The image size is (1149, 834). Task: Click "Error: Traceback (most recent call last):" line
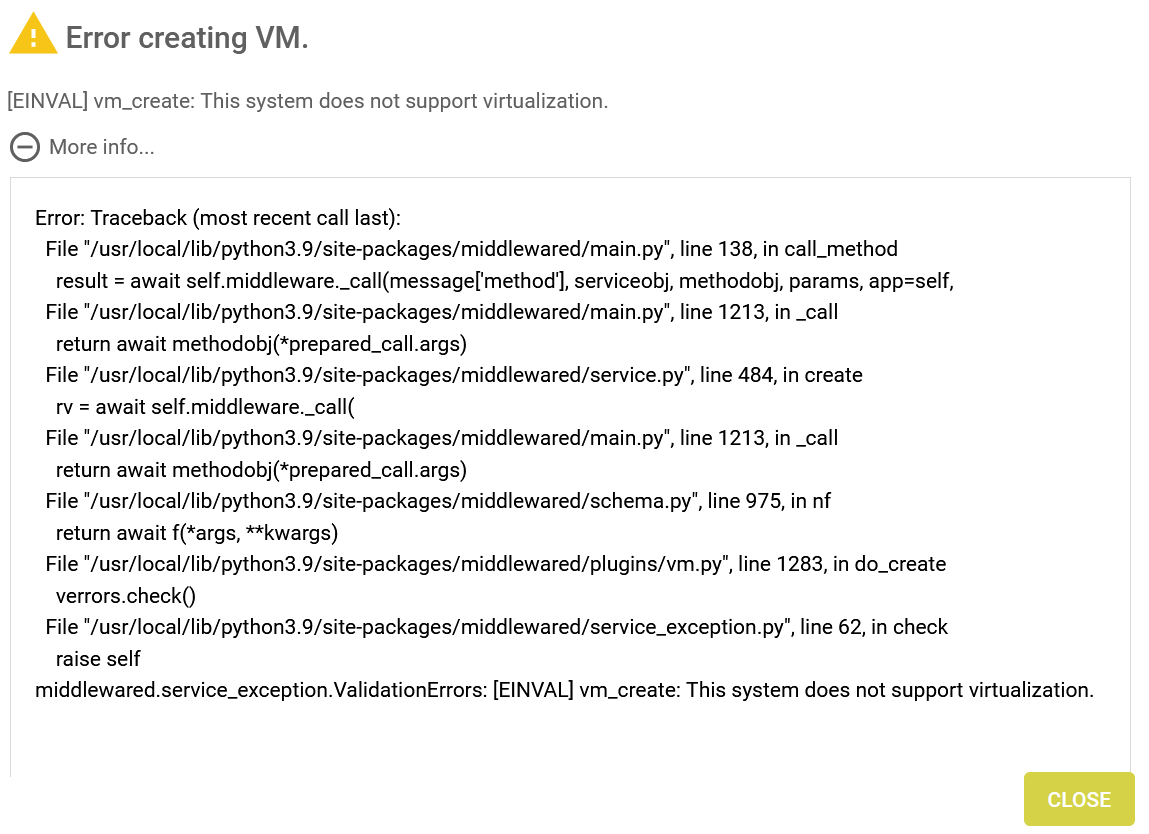tap(217, 218)
